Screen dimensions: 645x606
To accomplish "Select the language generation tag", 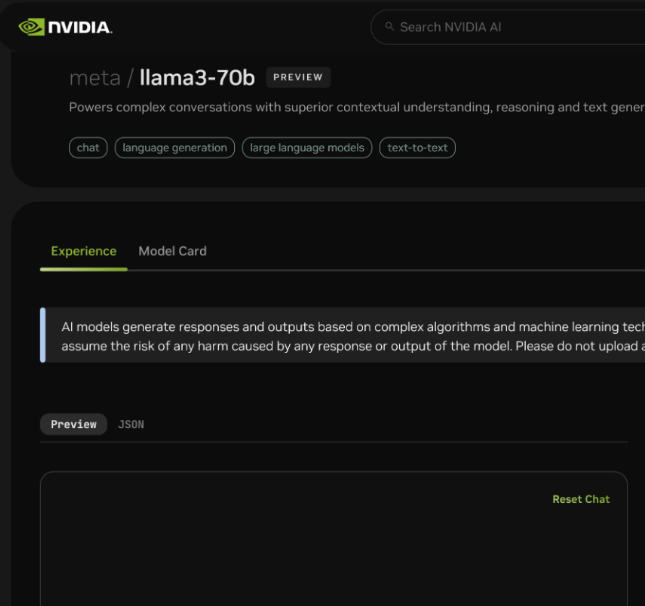I will pos(175,148).
